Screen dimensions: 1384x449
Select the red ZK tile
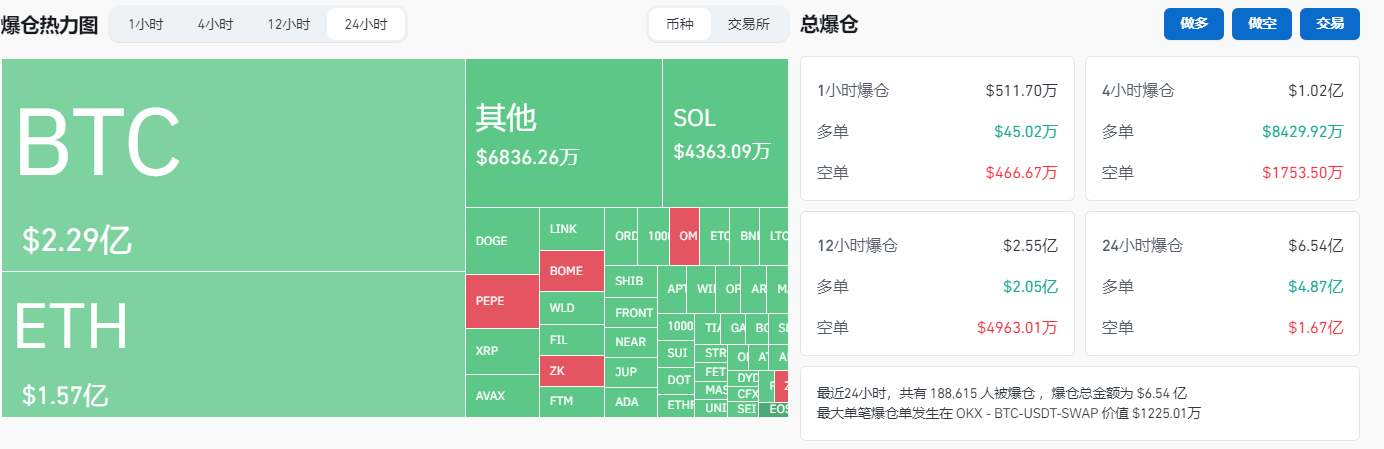pos(572,371)
